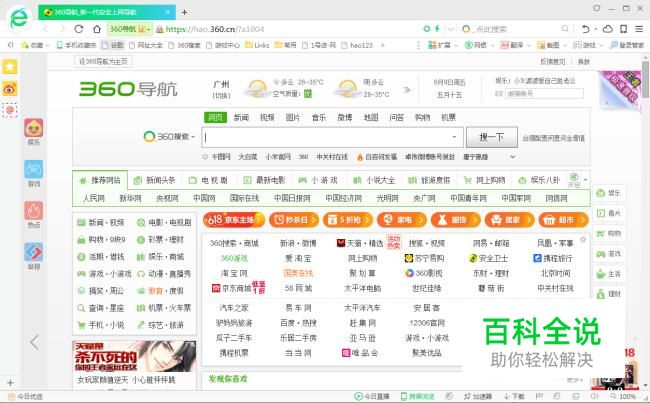This screenshot has width=650, height=403.
Task: Select the 新闻 search tab
Action: click(241, 118)
